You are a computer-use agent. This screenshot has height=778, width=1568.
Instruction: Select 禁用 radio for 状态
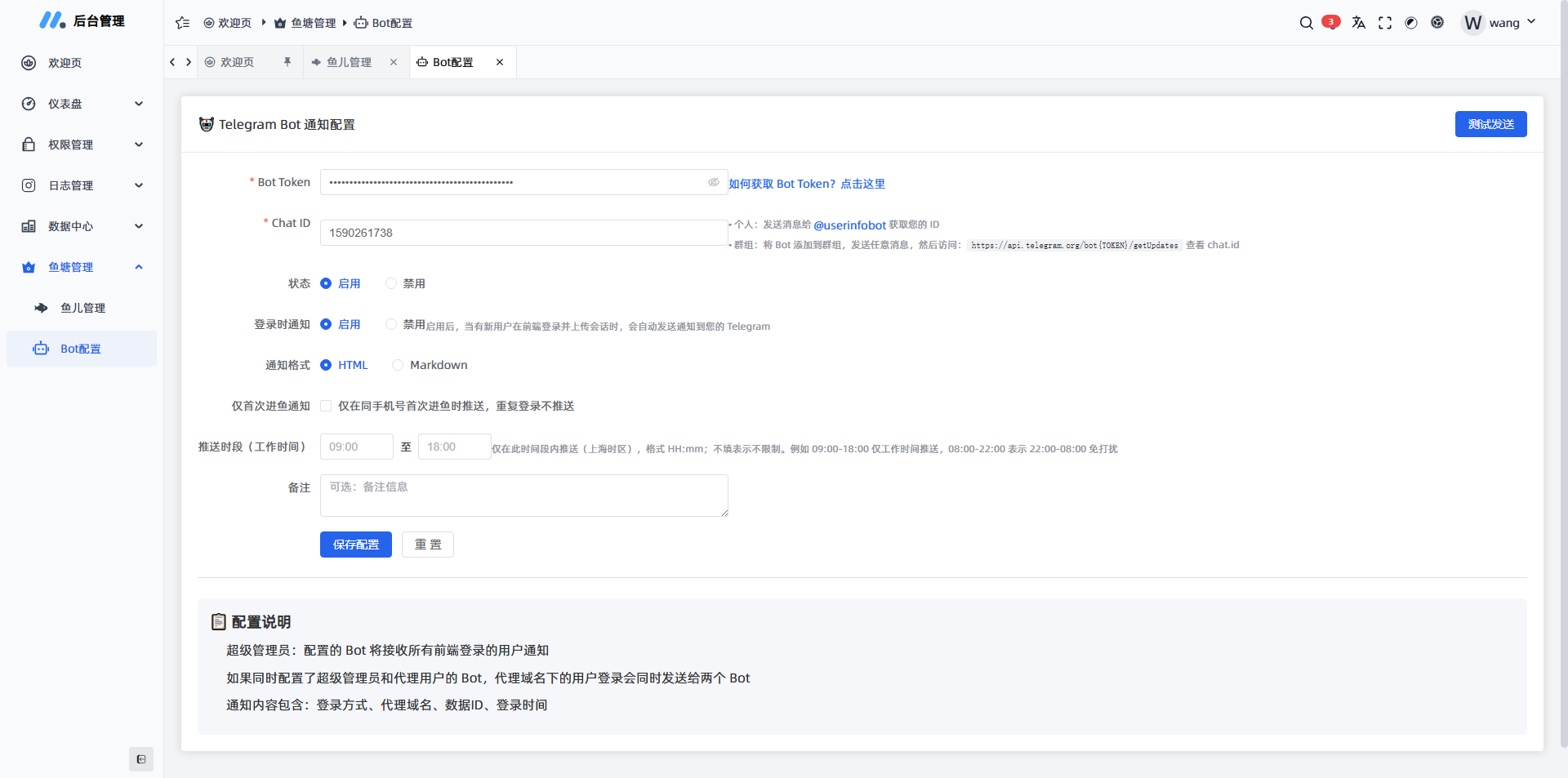tap(391, 283)
